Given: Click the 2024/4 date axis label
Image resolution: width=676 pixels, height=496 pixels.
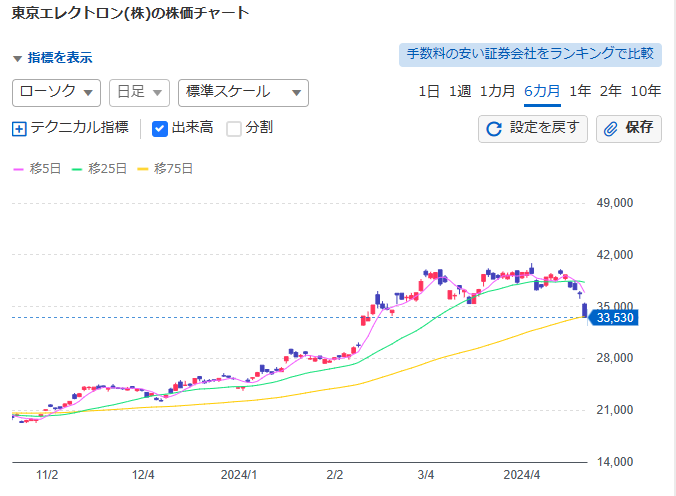Looking at the screenshot, I should [x=522, y=475].
